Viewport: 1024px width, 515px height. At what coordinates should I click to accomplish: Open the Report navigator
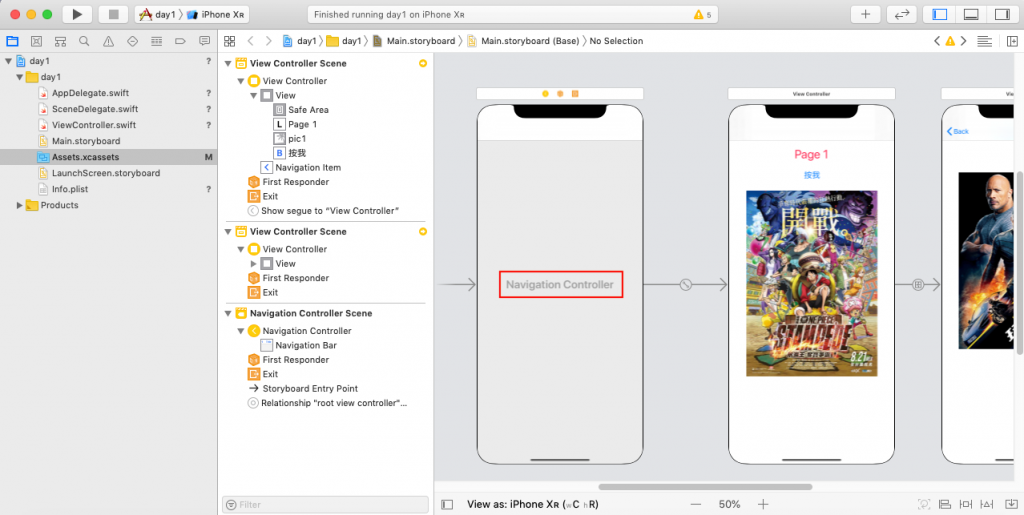(x=204, y=41)
